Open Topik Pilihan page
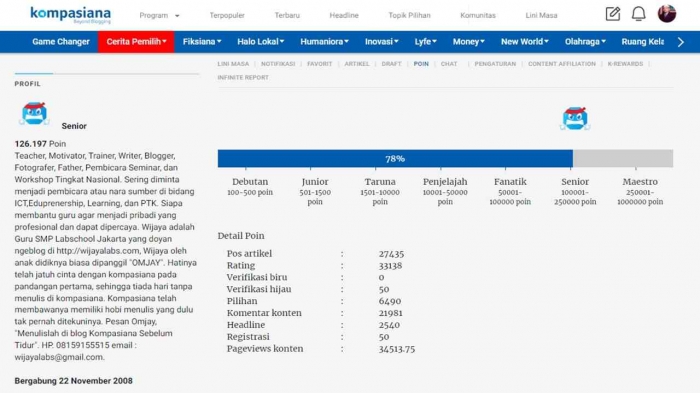The image size is (700, 393). point(409,16)
